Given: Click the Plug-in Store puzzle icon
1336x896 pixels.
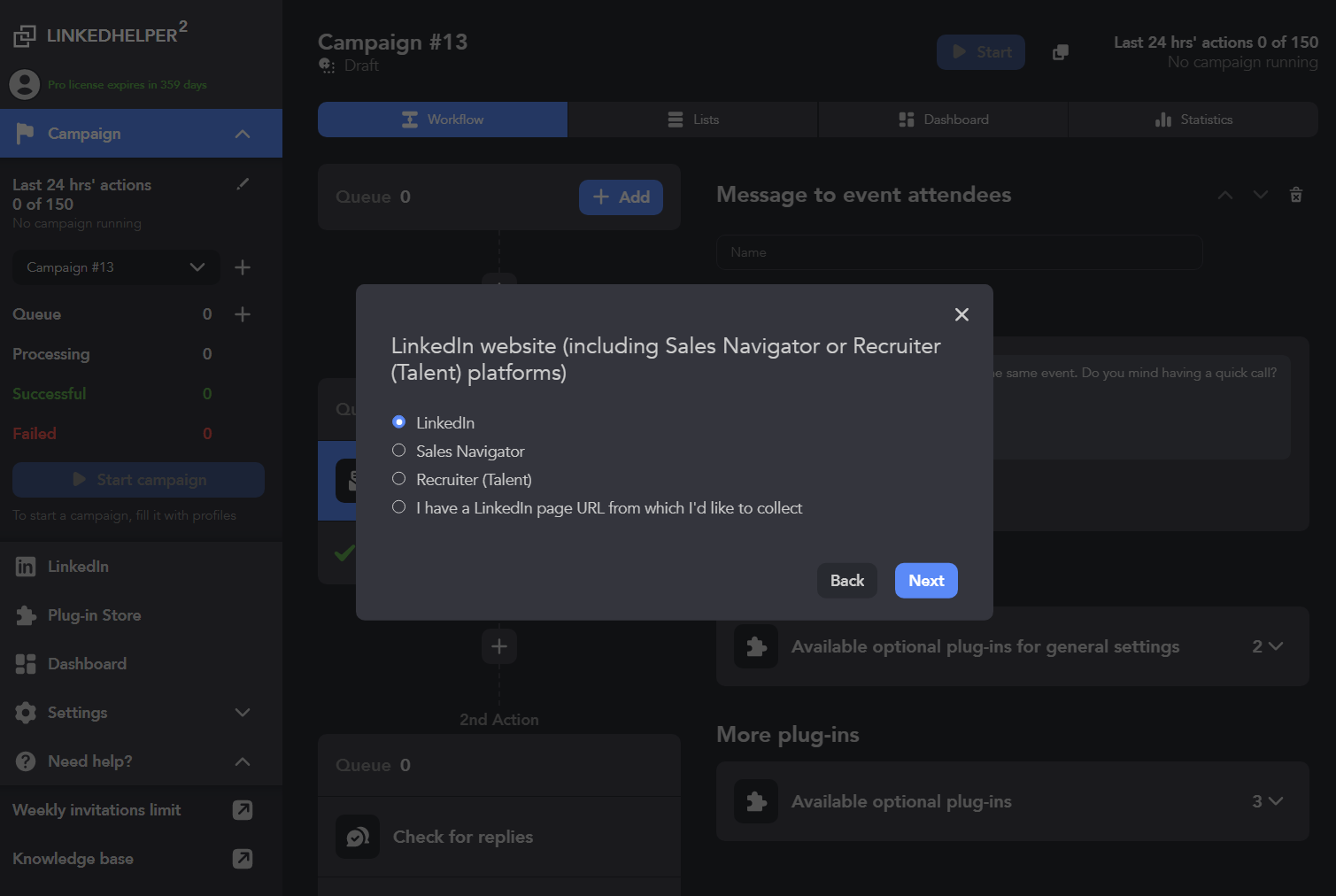Looking at the screenshot, I should 26,615.
